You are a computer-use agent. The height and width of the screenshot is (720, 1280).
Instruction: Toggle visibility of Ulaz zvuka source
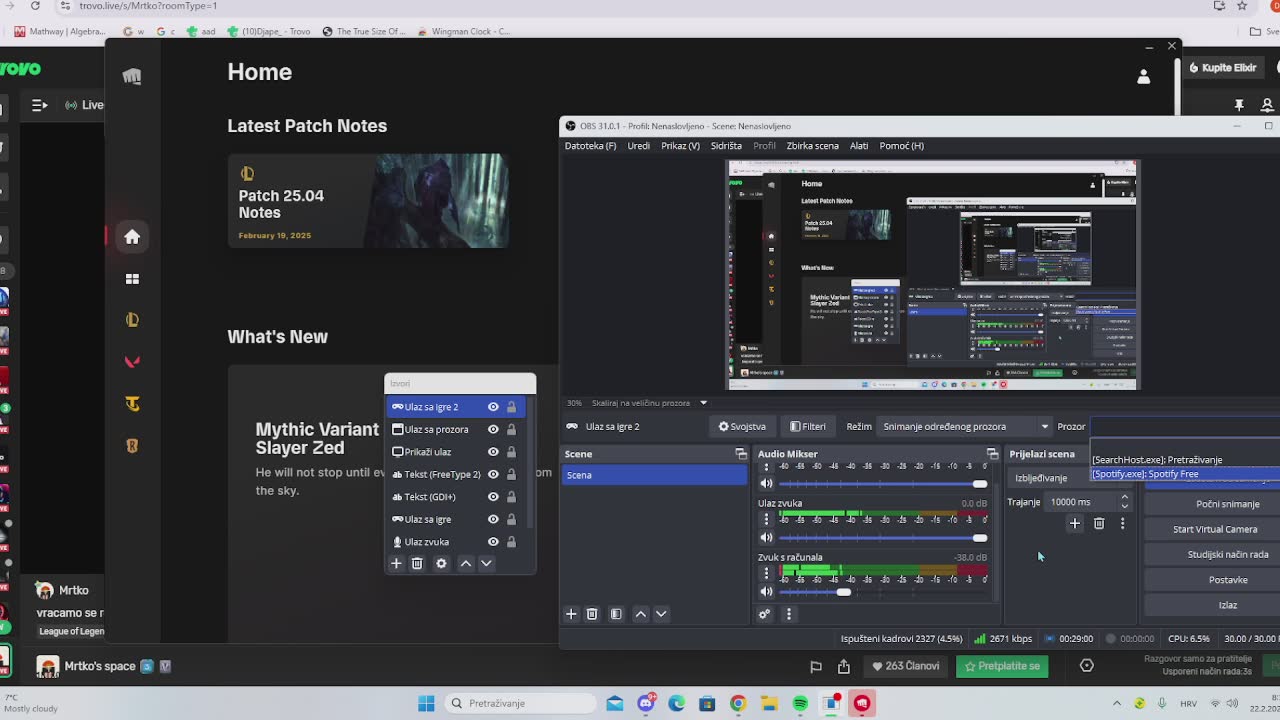493,542
